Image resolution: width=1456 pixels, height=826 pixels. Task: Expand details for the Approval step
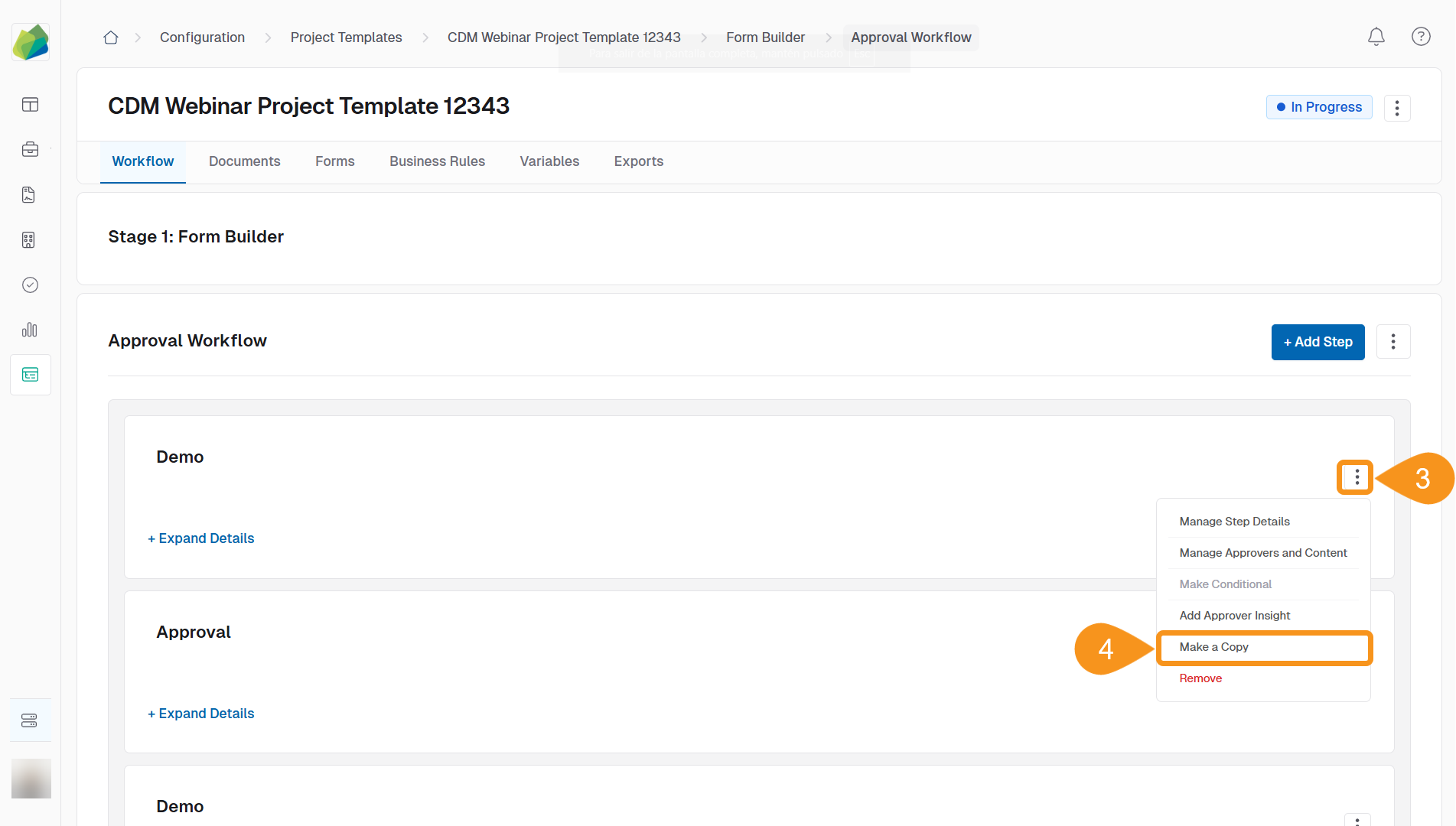point(200,713)
